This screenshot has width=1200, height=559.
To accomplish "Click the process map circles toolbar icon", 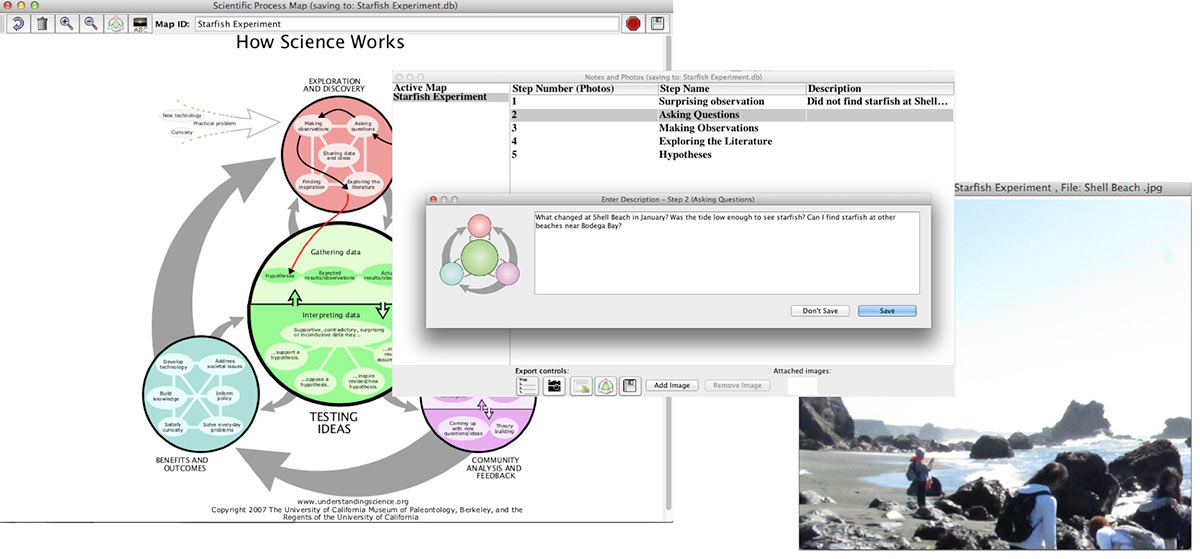I will pos(116,23).
